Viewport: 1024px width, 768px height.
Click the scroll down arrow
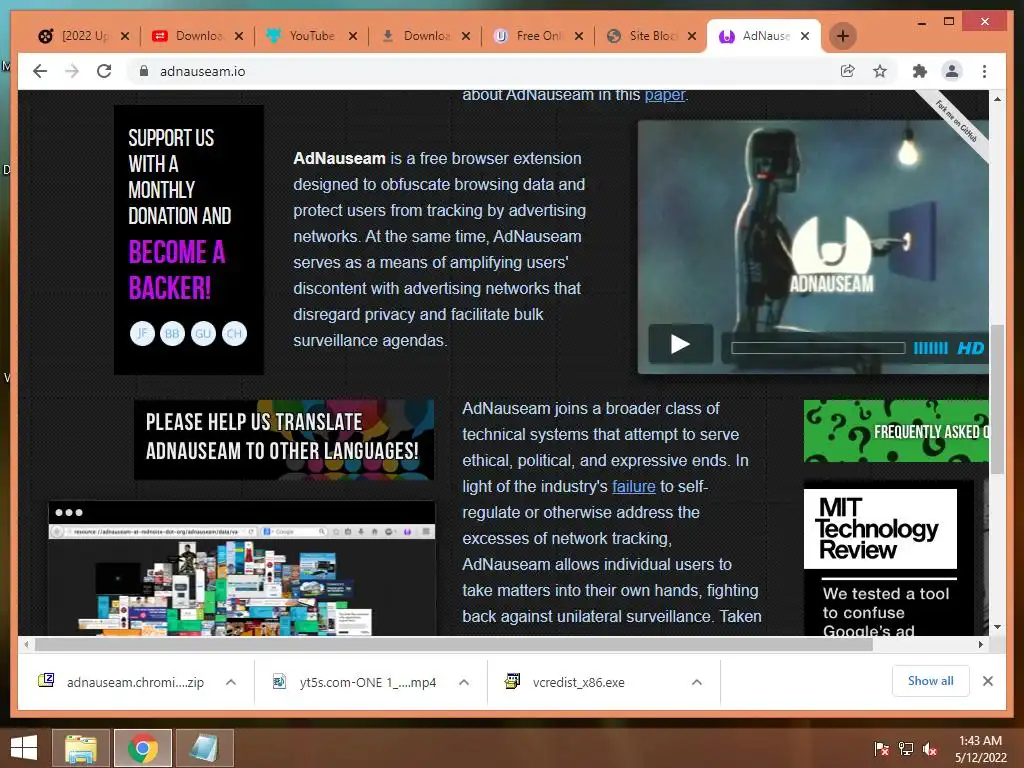click(997, 627)
